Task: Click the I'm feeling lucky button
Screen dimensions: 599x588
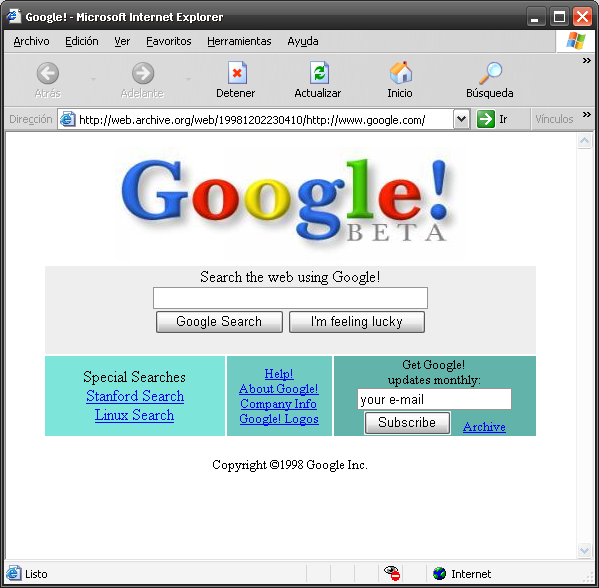Action: click(x=357, y=322)
